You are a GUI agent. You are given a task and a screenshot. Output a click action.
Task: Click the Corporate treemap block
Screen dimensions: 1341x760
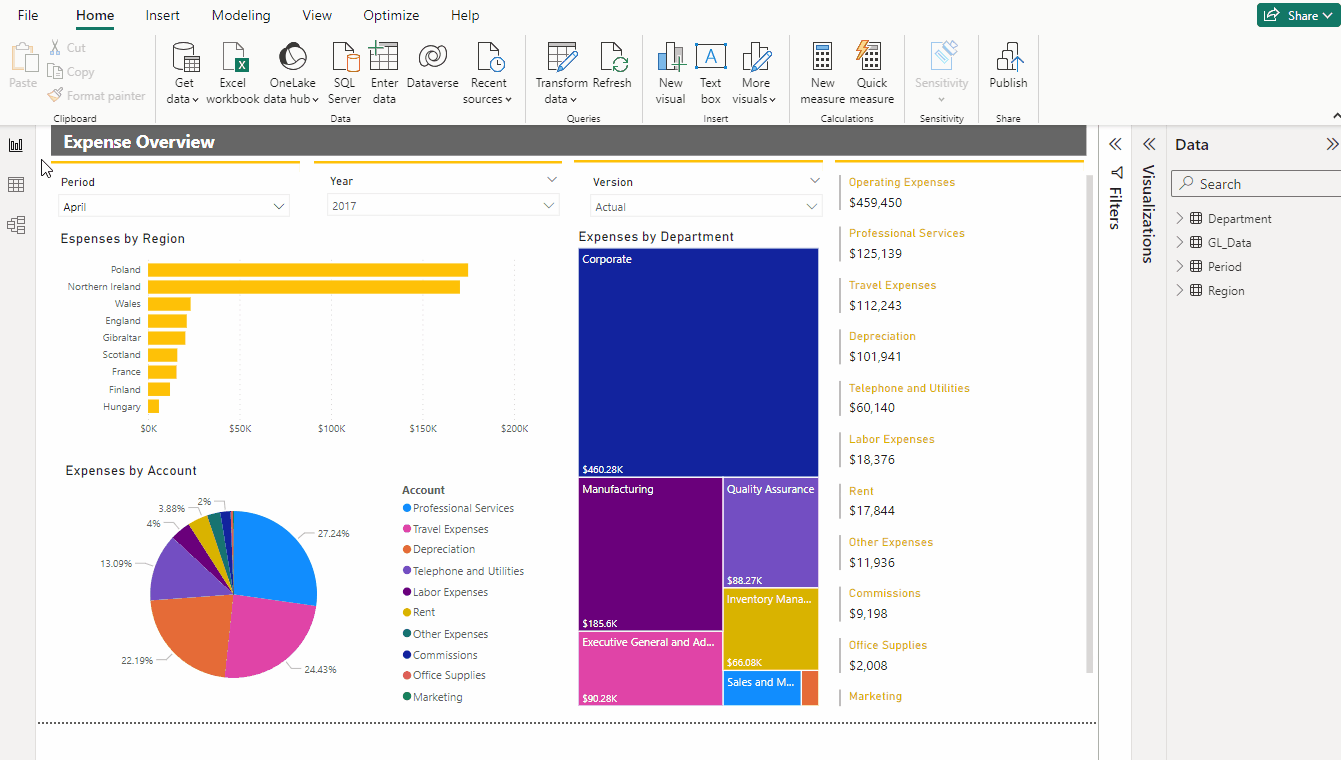pyautogui.click(x=698, y=362)
